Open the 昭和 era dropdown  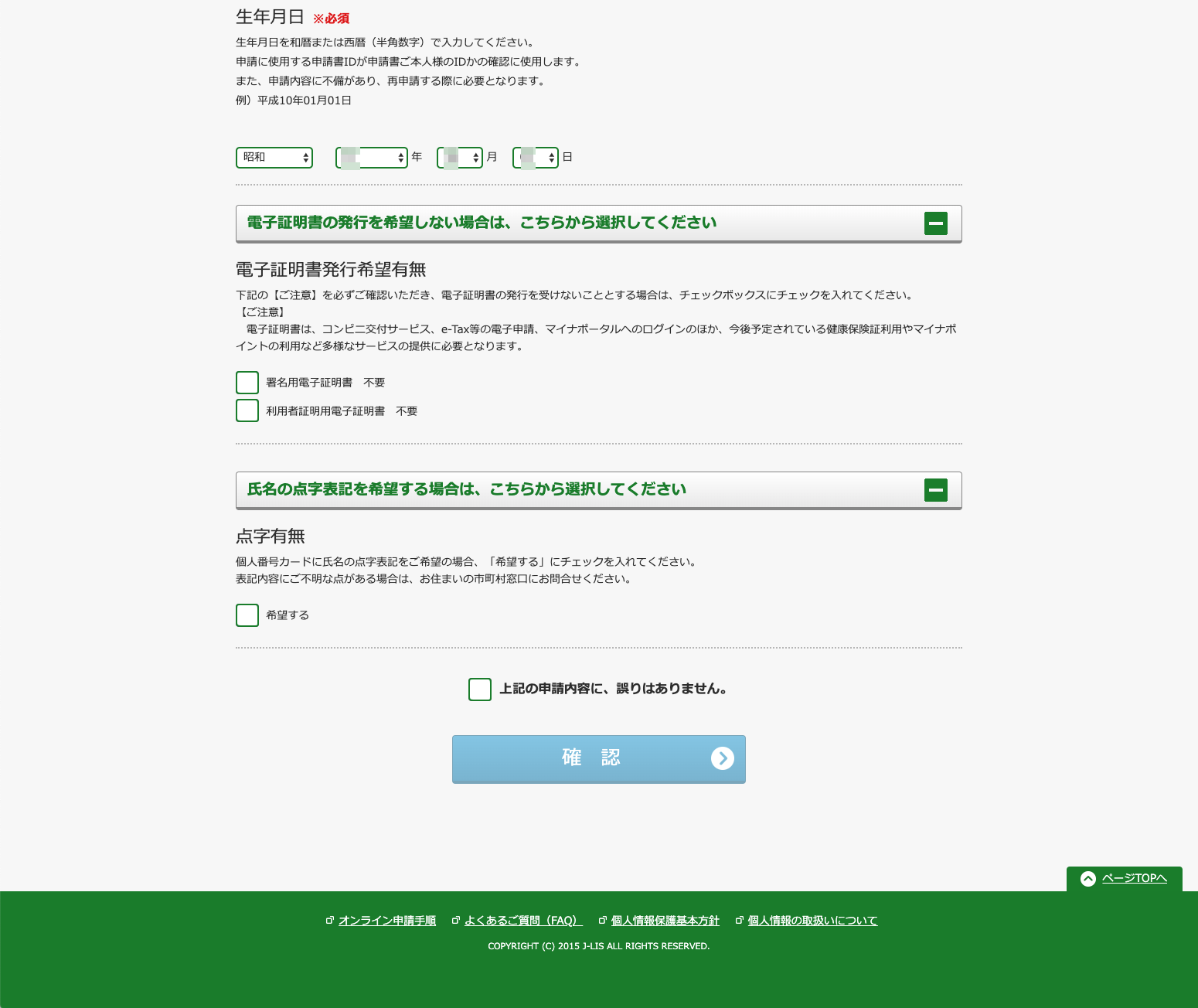coord(274,158)
